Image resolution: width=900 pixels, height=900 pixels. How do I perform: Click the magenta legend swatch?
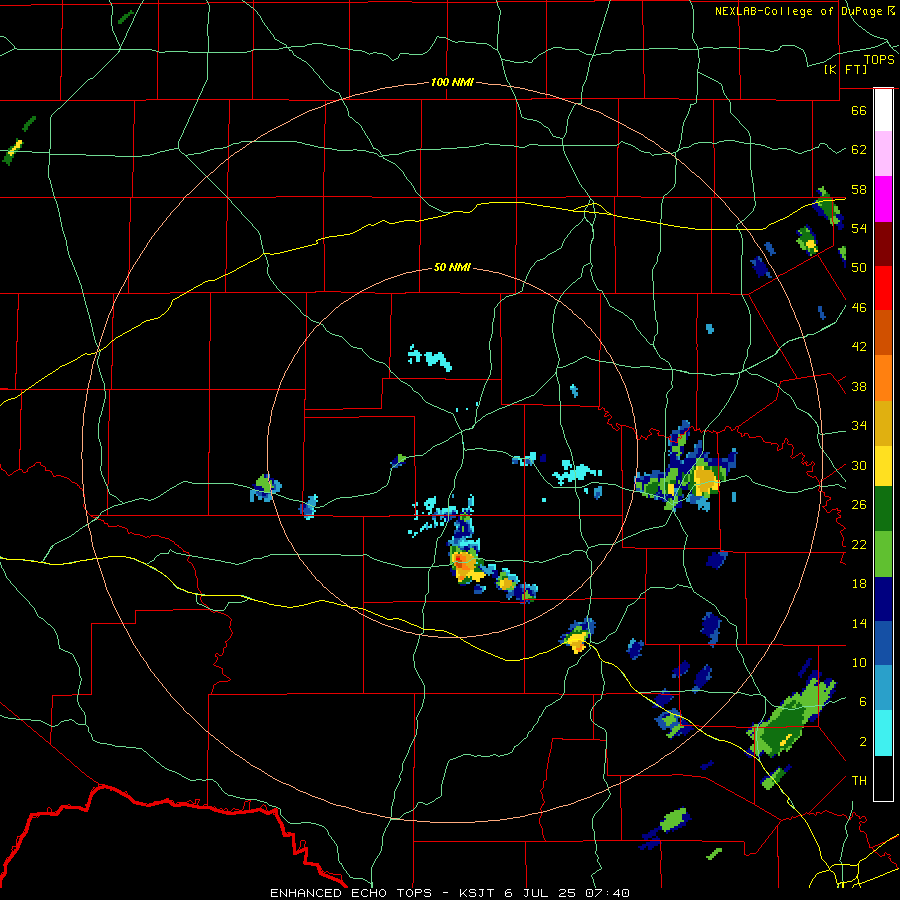click(883, 199)
